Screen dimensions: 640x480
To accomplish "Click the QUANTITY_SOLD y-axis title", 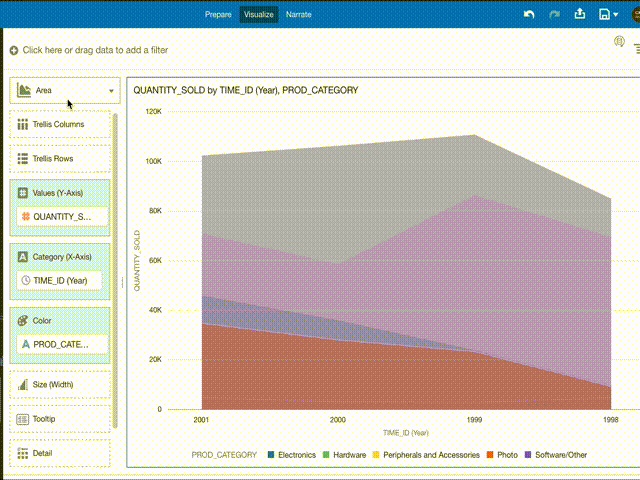I will (x=137, y=260).
